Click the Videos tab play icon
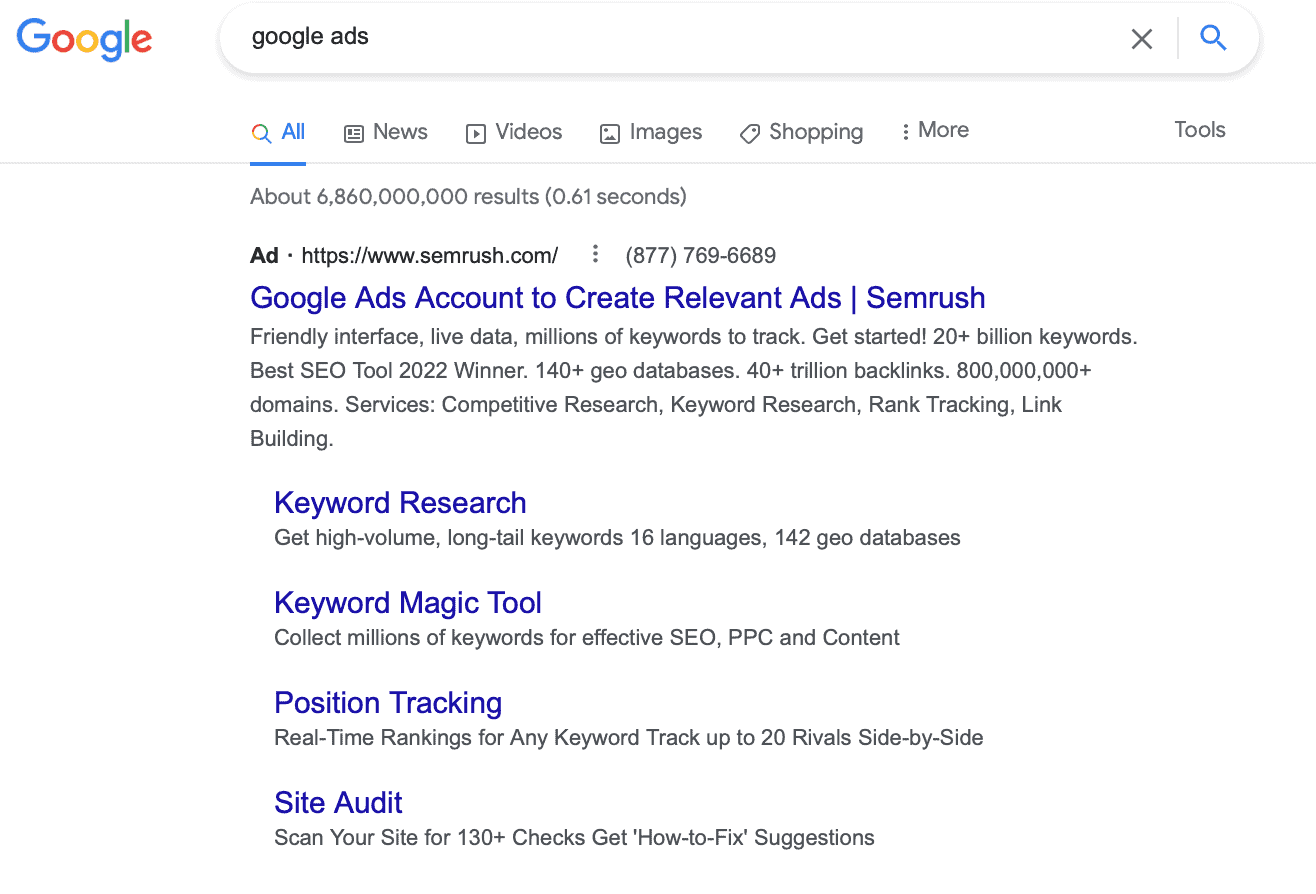This screenshot has width=1316, height=894. coord(476,133)
